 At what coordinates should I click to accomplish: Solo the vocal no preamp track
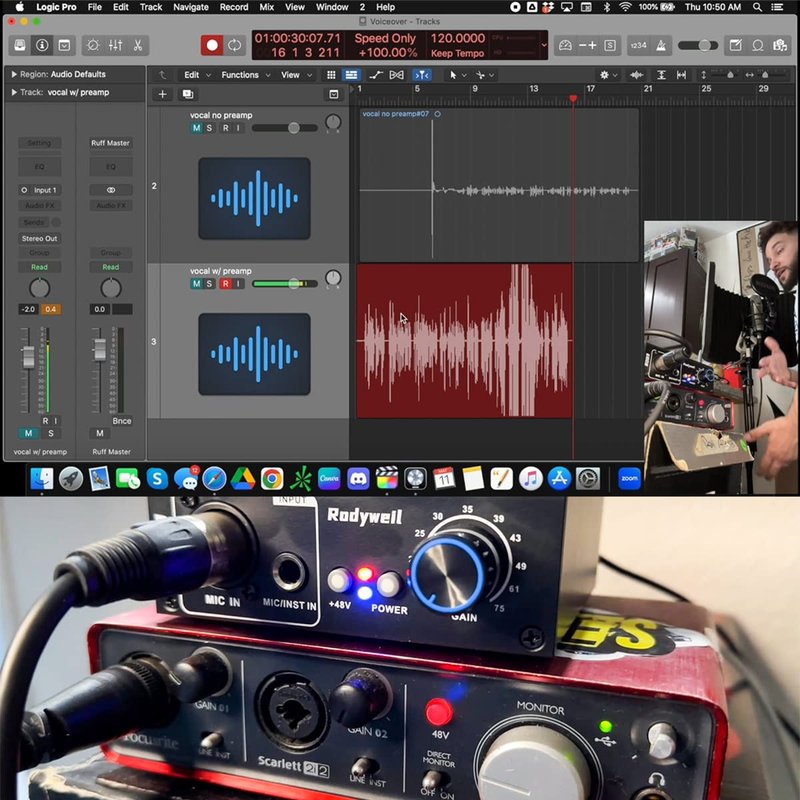click(209, 128)
